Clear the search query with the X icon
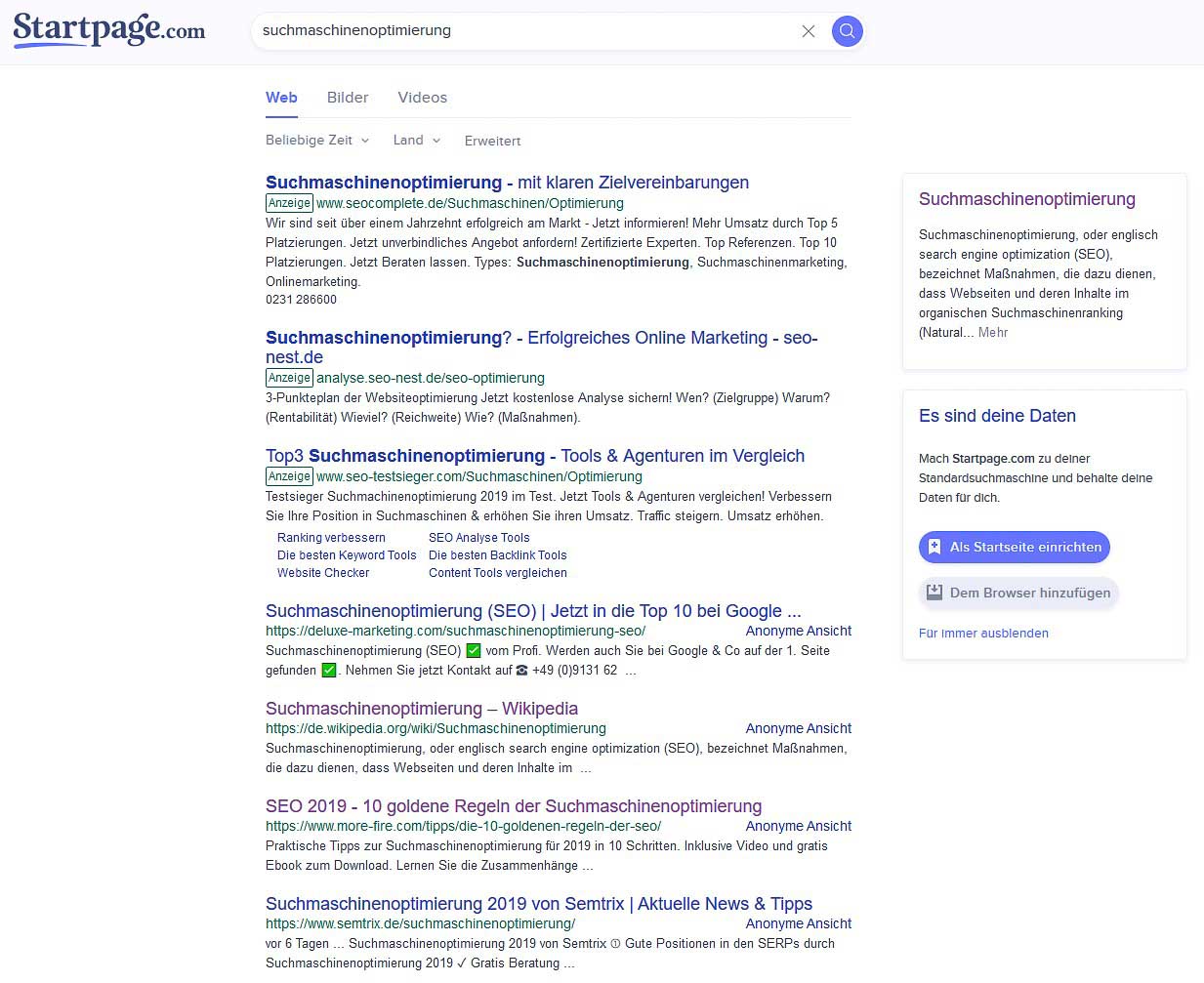Screen dimensions: 1204x983 point(809,31)
